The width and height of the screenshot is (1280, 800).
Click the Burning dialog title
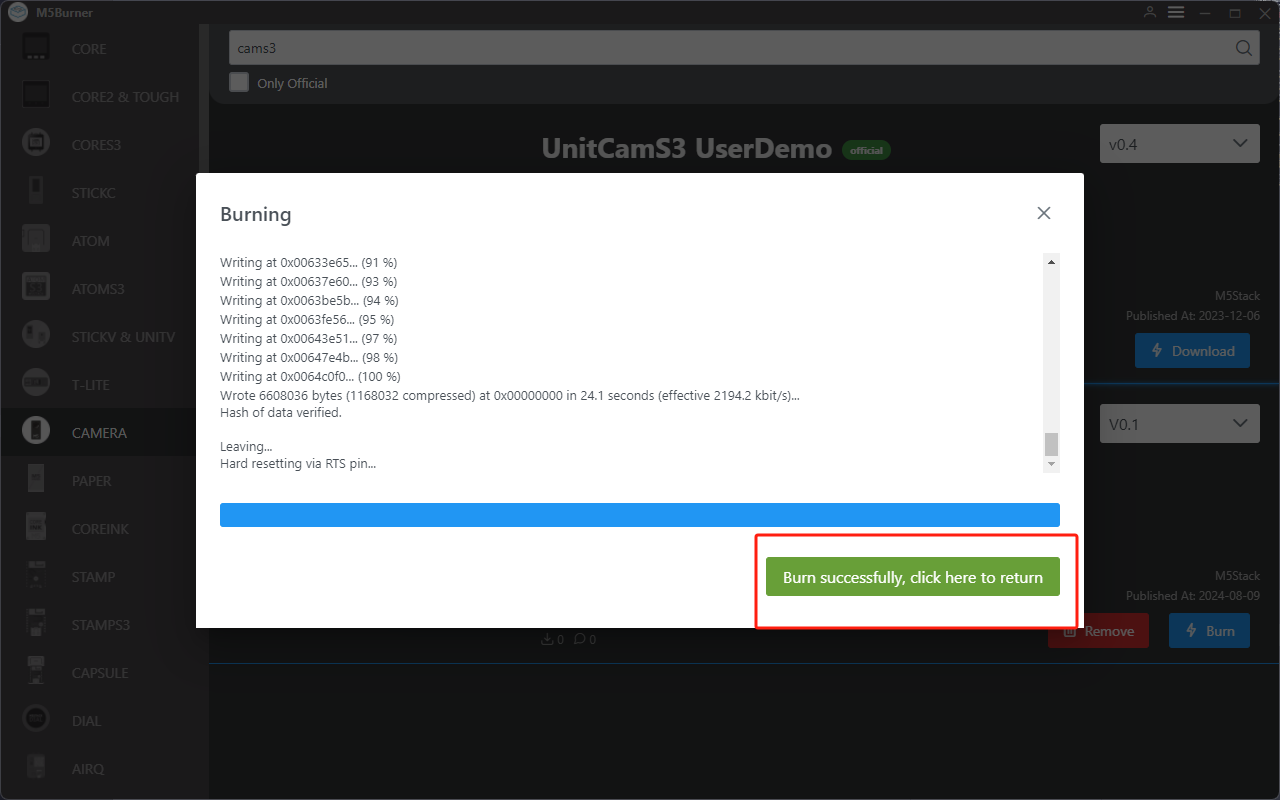click(x=256, y=214)
